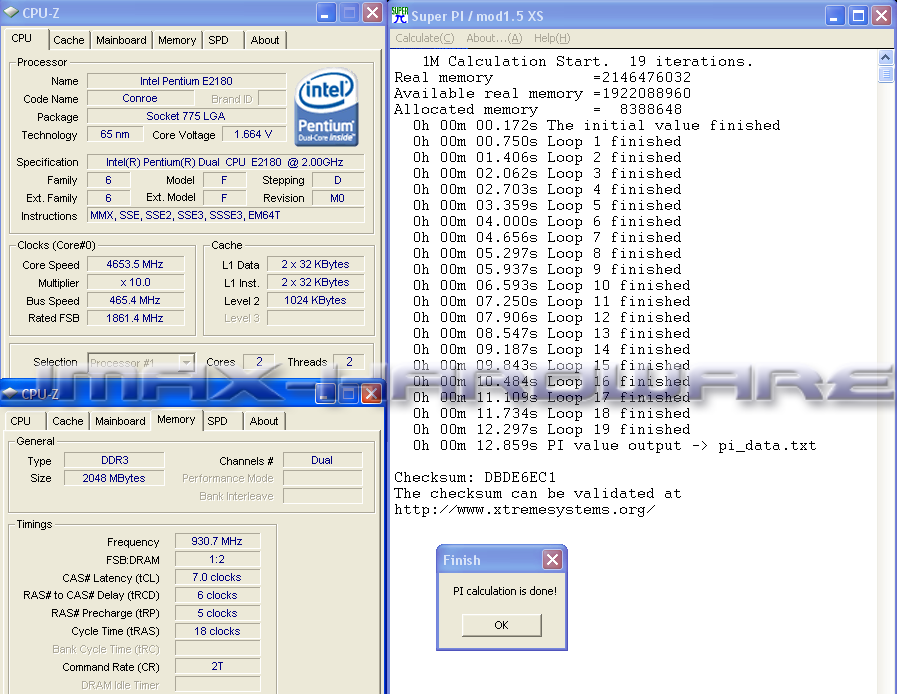Click the tRCD value 6 clocks
The width and height of the screenshot is (897, 694).
pyautogui.click(x=217, y=595)
